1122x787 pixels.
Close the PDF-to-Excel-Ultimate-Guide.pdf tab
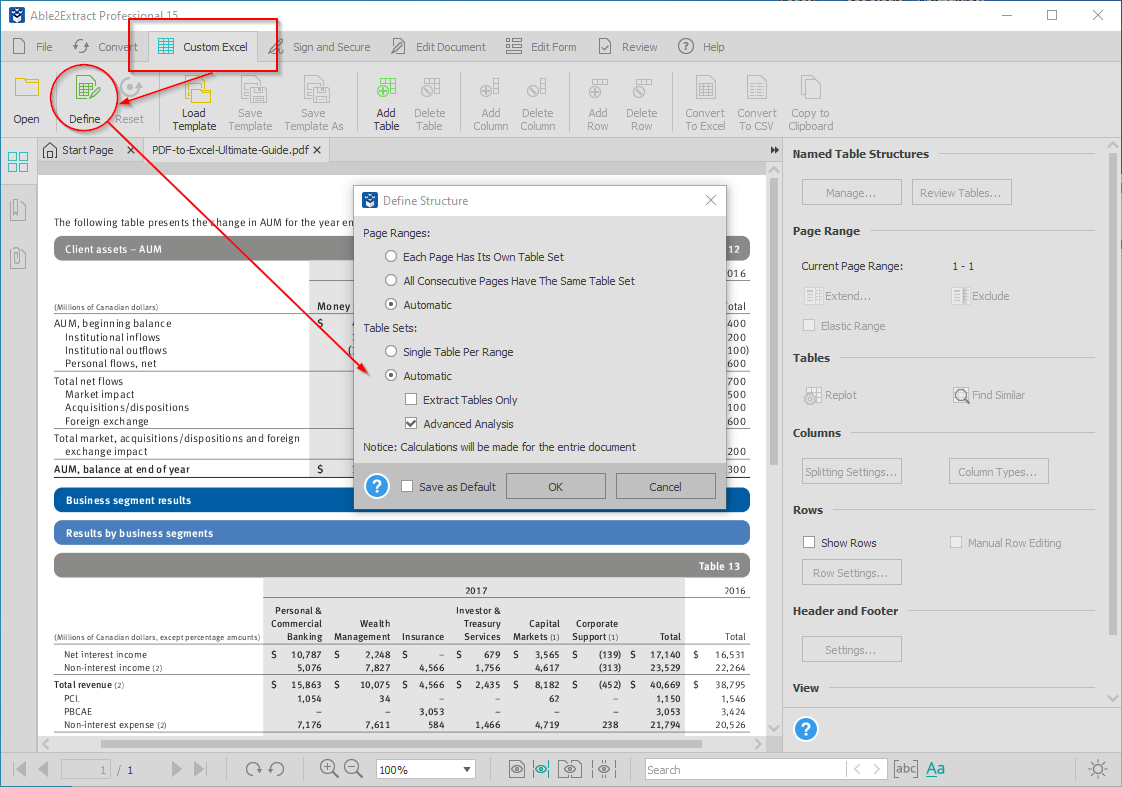317,150
